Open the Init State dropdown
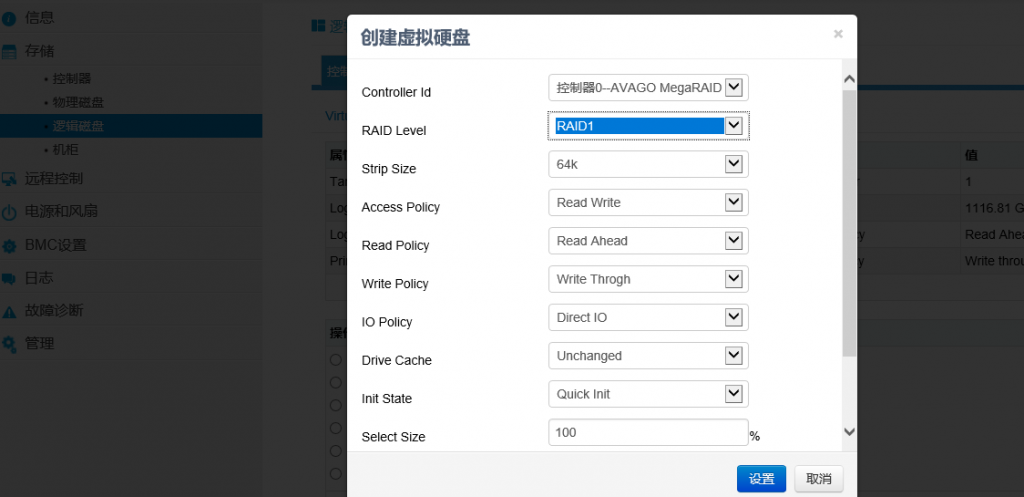1024x497 pixels. click(x=648, y=394)
